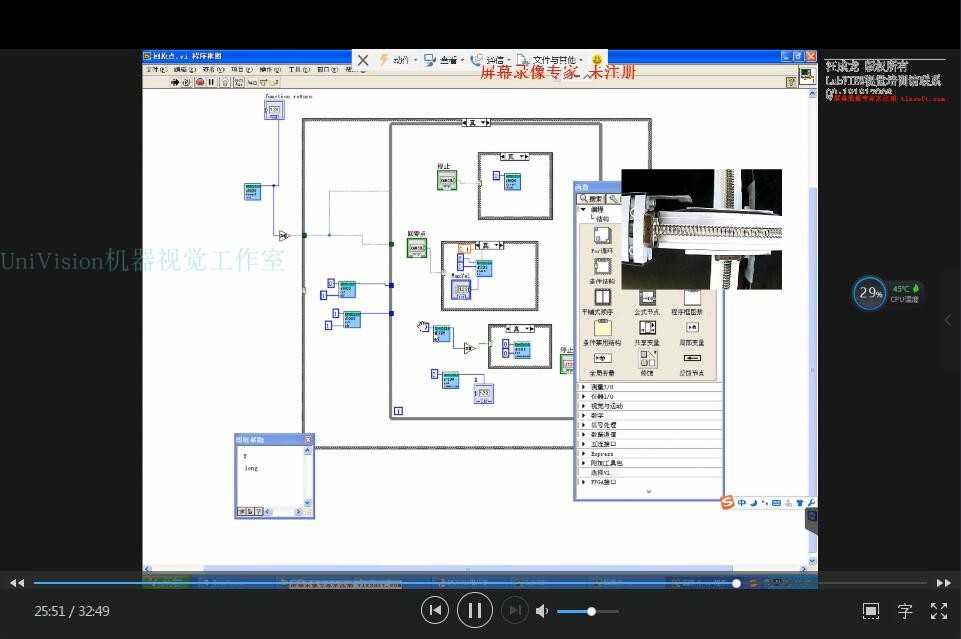Click the red Abort Execution button
The width and height of the screenshot is (961, 639).
200,82
